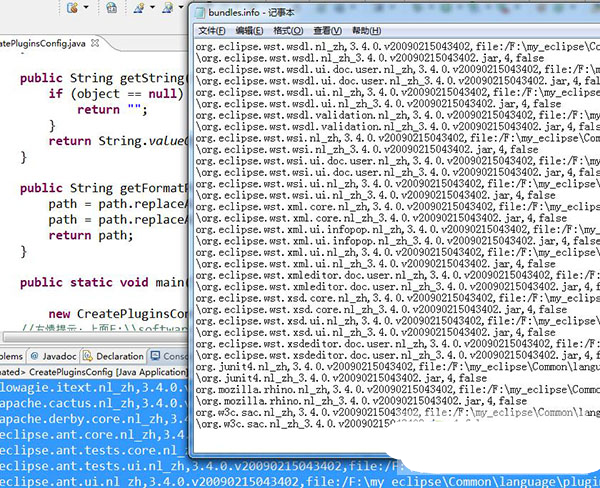
Task: Click console line 'eclipse.ant.core.nl_zh'
Action: point(94,435)
